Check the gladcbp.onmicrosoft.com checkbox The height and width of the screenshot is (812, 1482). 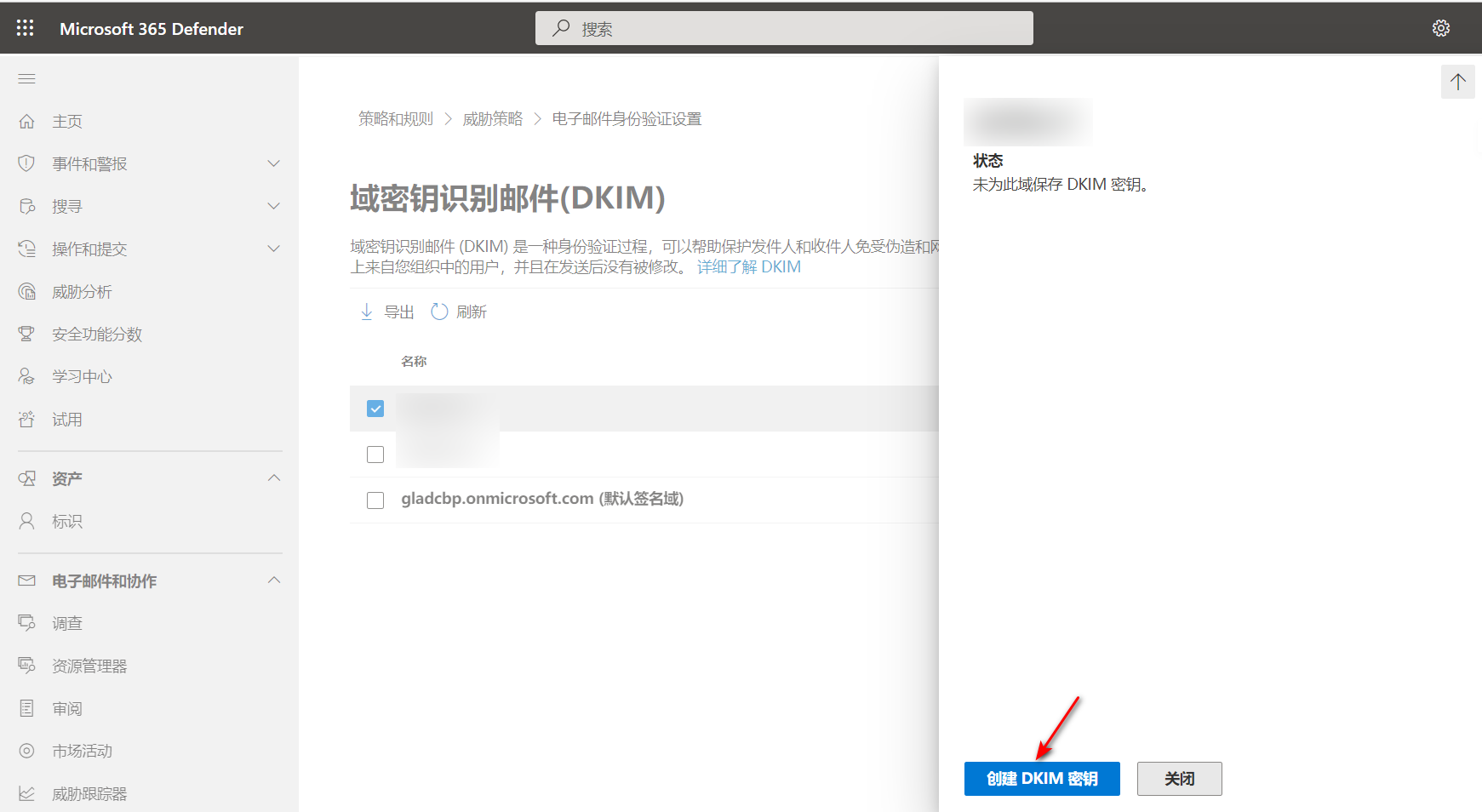pyautogui.click(x=375, y=500)
